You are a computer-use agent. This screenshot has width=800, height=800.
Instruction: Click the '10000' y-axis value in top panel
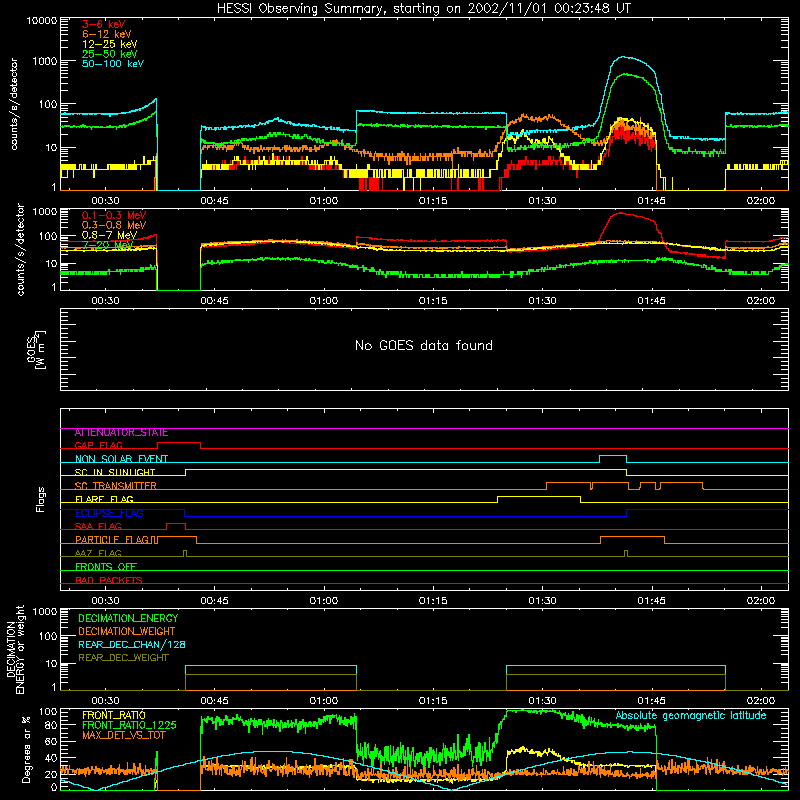42,21
